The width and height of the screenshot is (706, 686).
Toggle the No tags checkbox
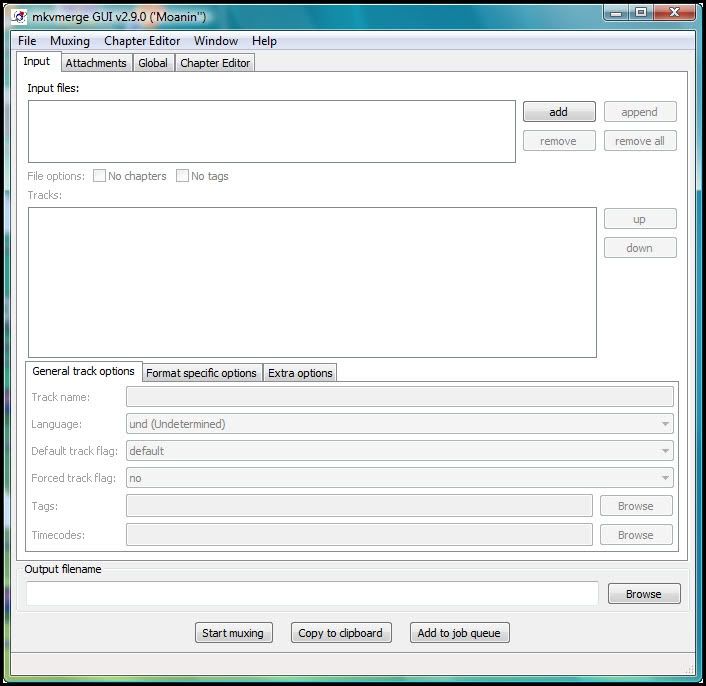[x=182, y=176]
